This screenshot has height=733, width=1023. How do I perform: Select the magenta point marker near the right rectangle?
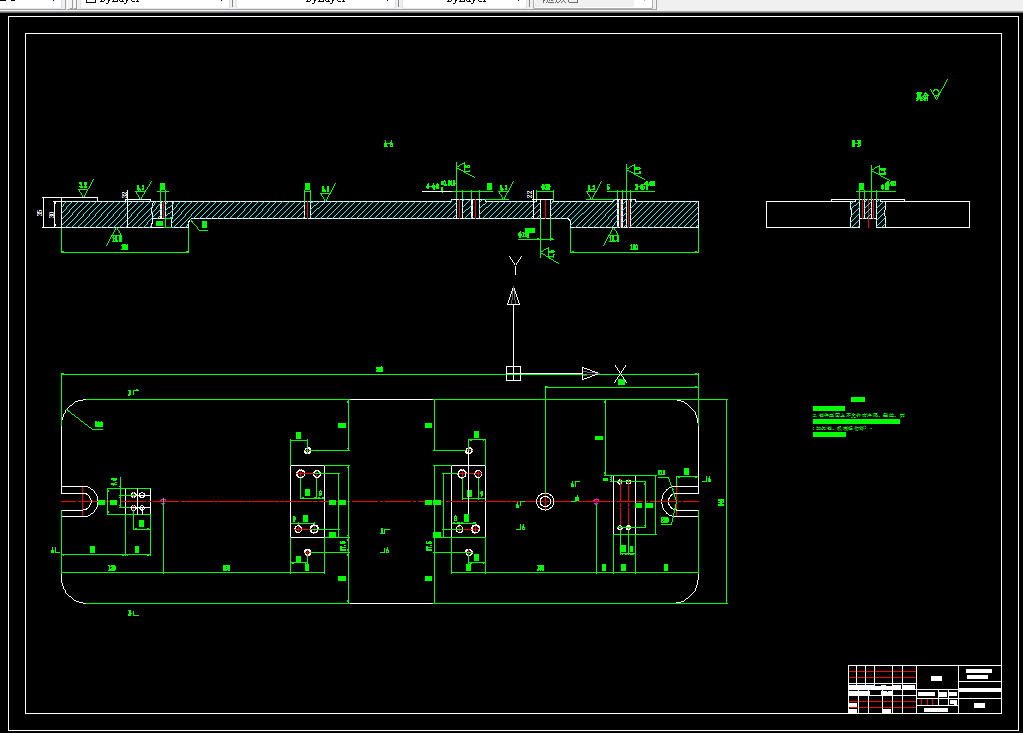pyautogui.click(x=596, y=501)
